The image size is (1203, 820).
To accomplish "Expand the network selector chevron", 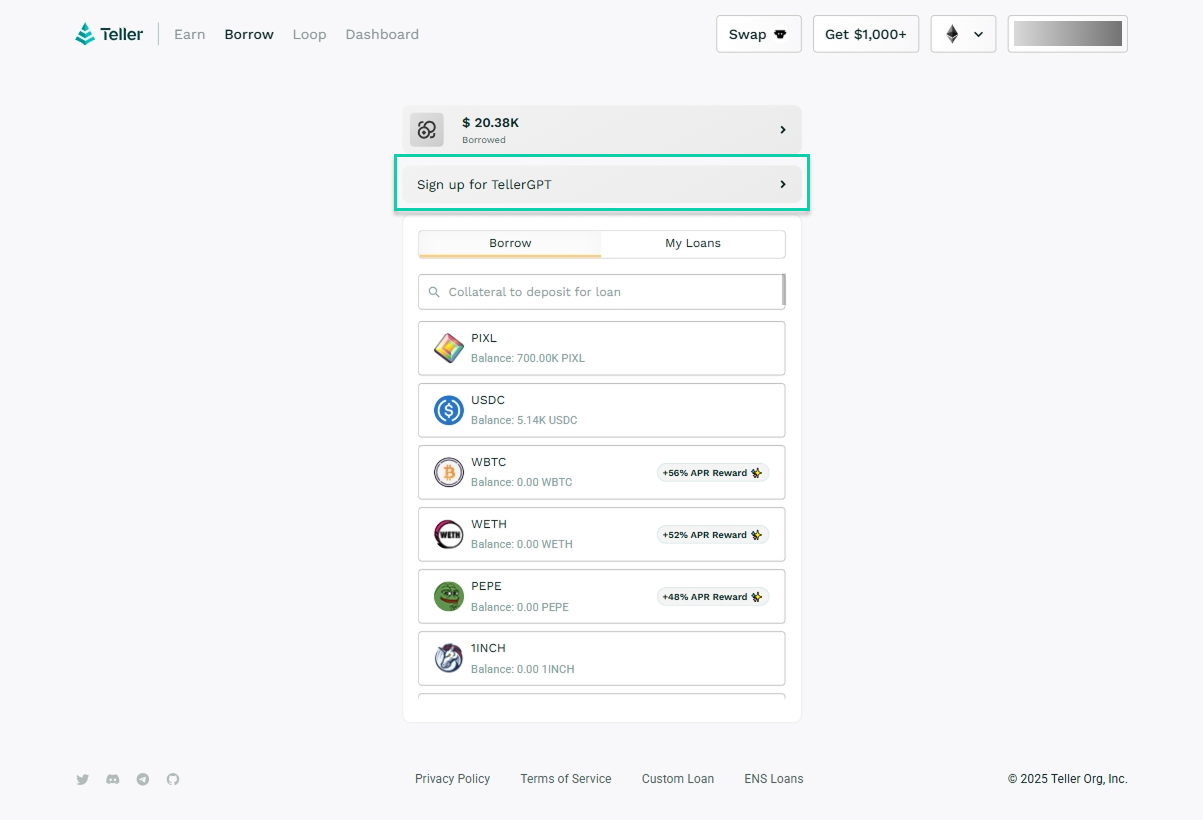I will [978, 34].
